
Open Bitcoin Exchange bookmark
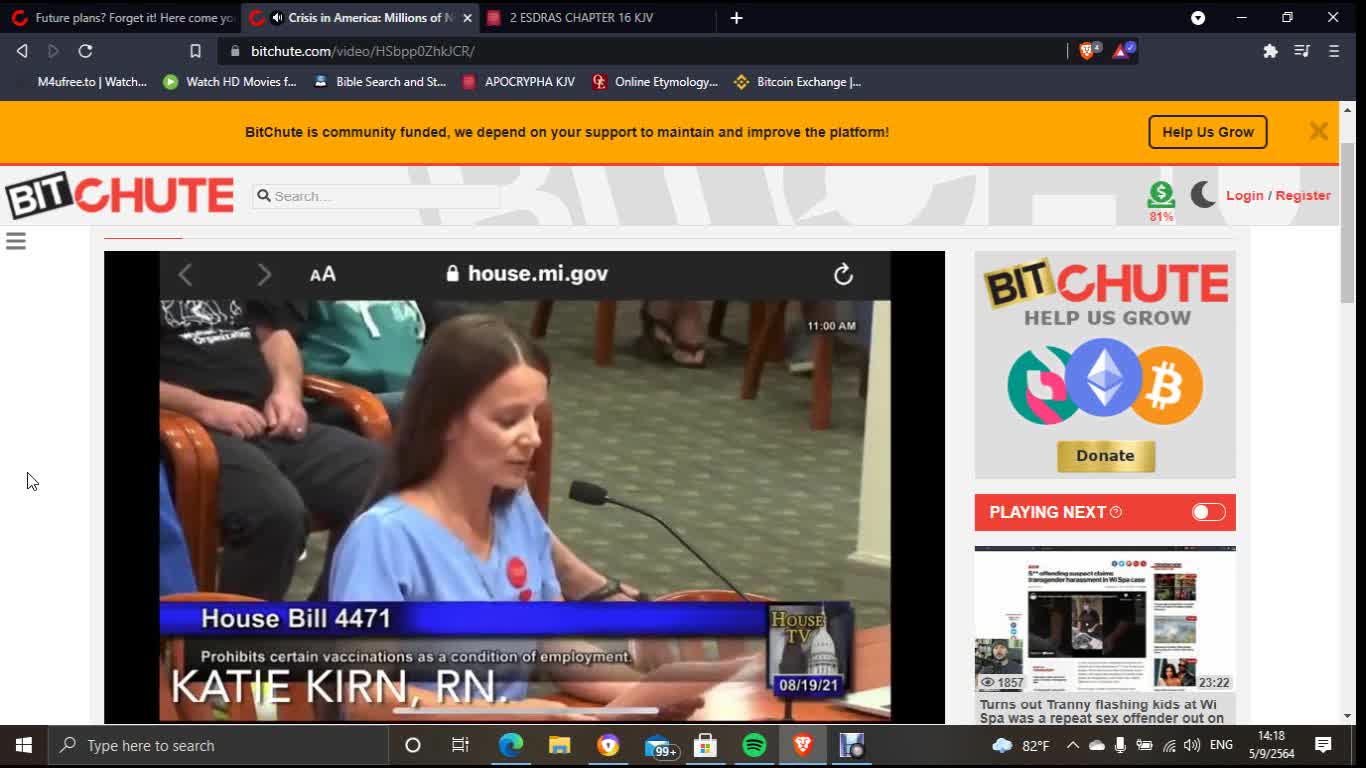coord(797,82)
